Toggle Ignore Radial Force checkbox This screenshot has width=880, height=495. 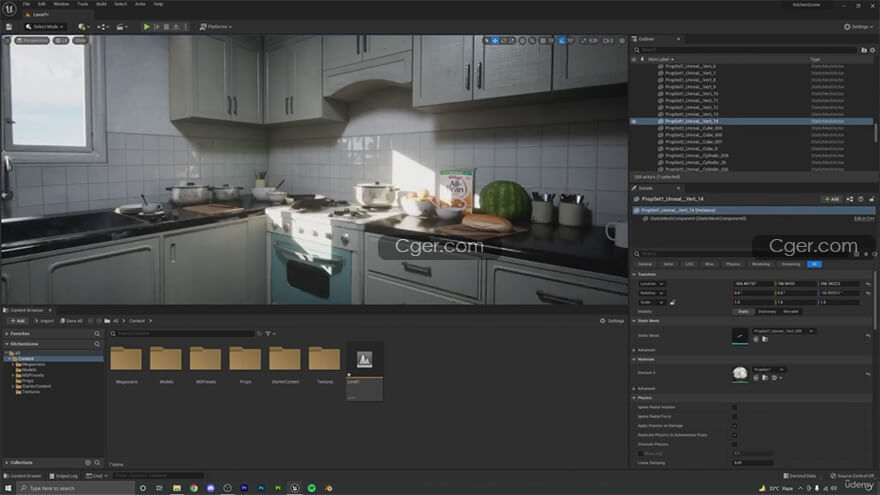tap(735, 416)
